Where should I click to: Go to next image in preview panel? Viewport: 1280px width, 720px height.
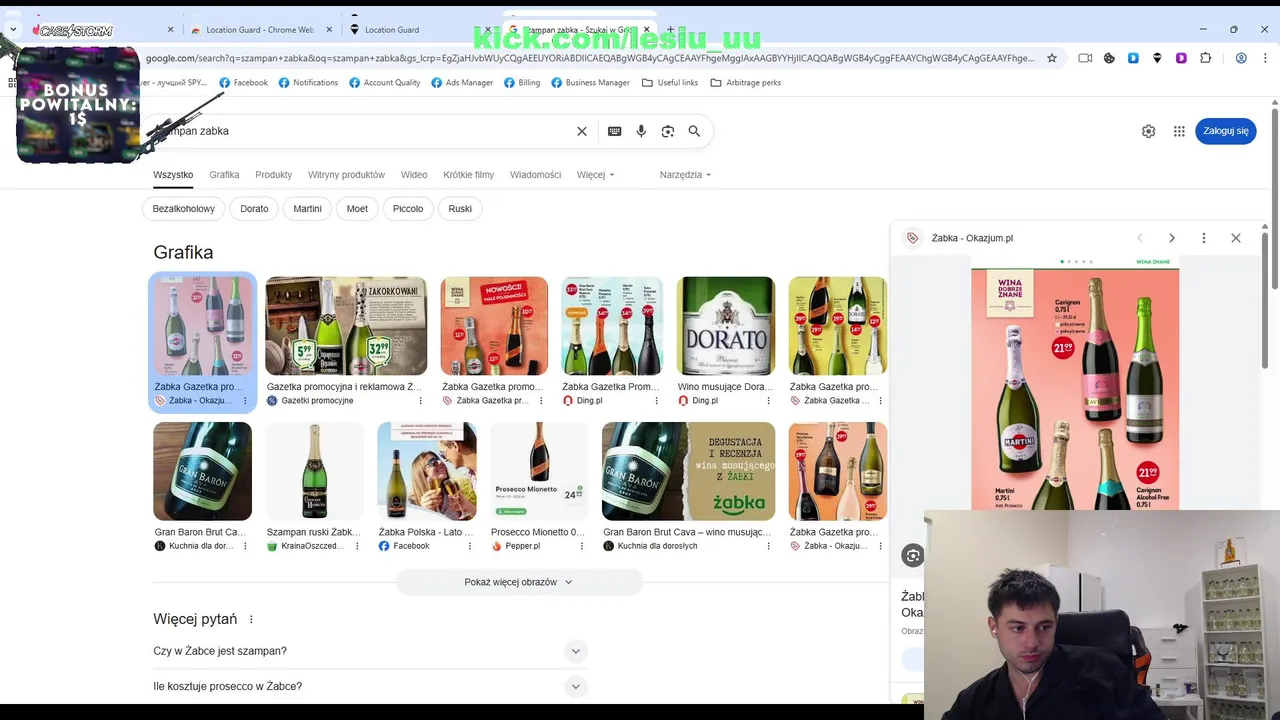click(1172, 238)
